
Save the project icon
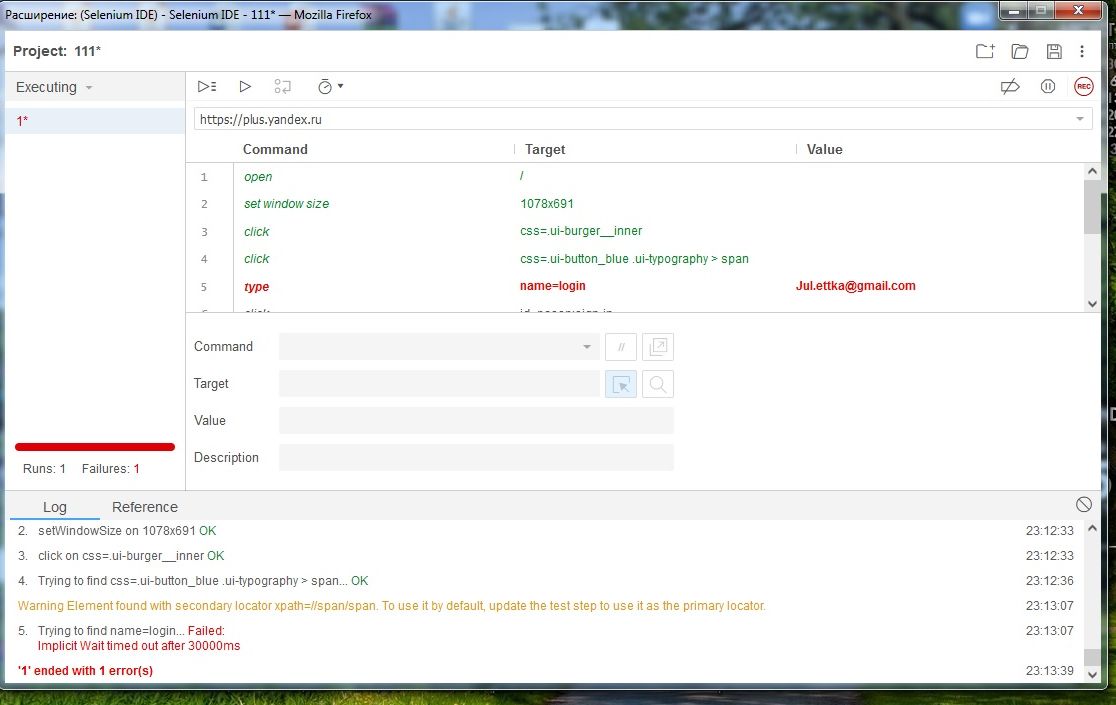coord(1054,51)
